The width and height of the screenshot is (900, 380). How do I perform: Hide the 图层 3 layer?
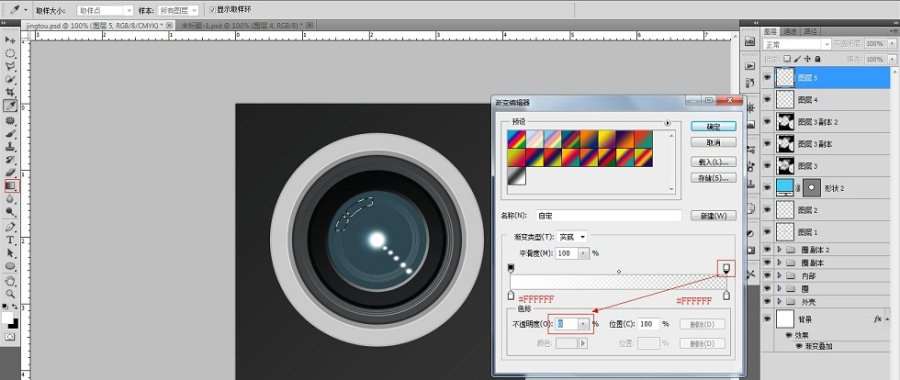pos(767,166)
